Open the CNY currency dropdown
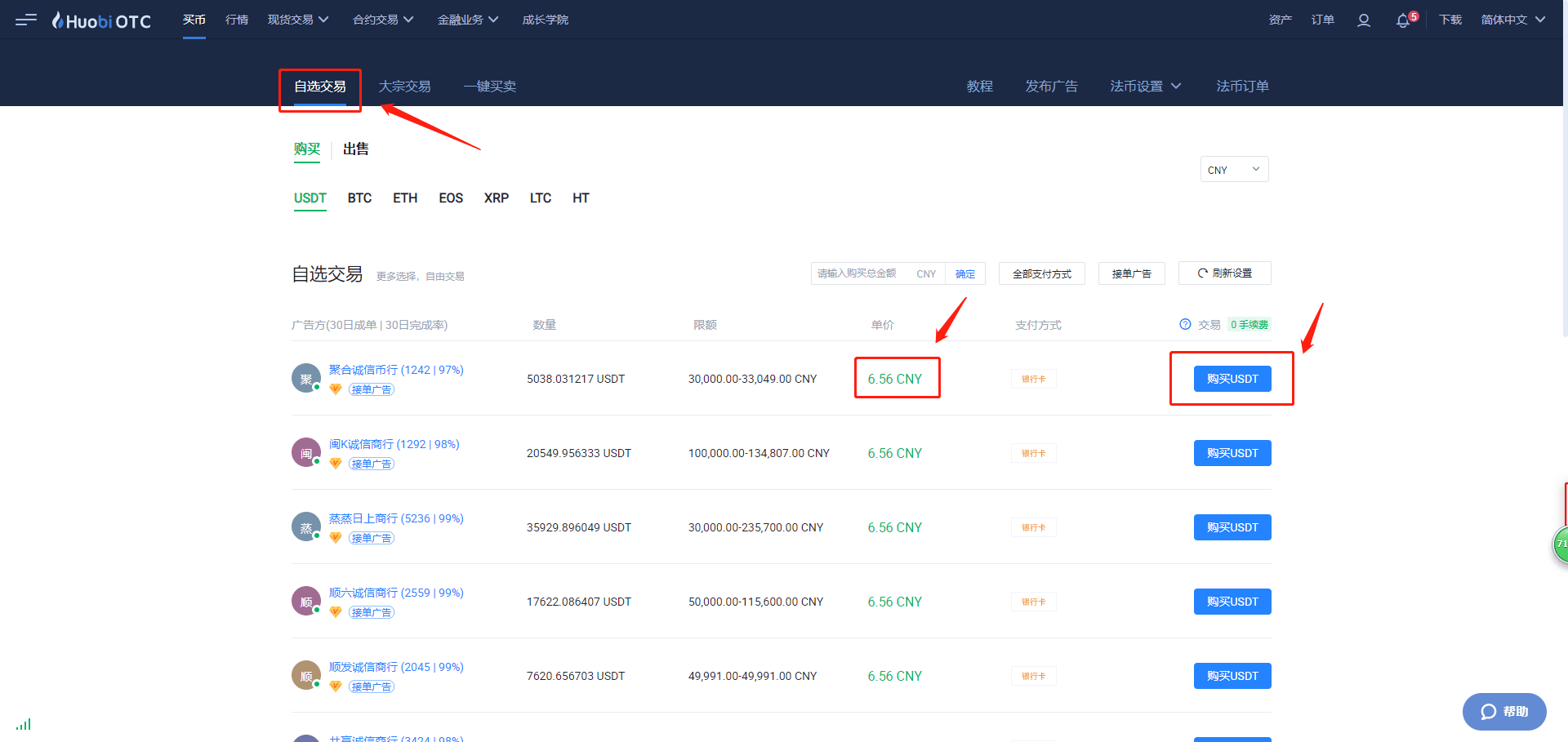 coord(1233,169)
